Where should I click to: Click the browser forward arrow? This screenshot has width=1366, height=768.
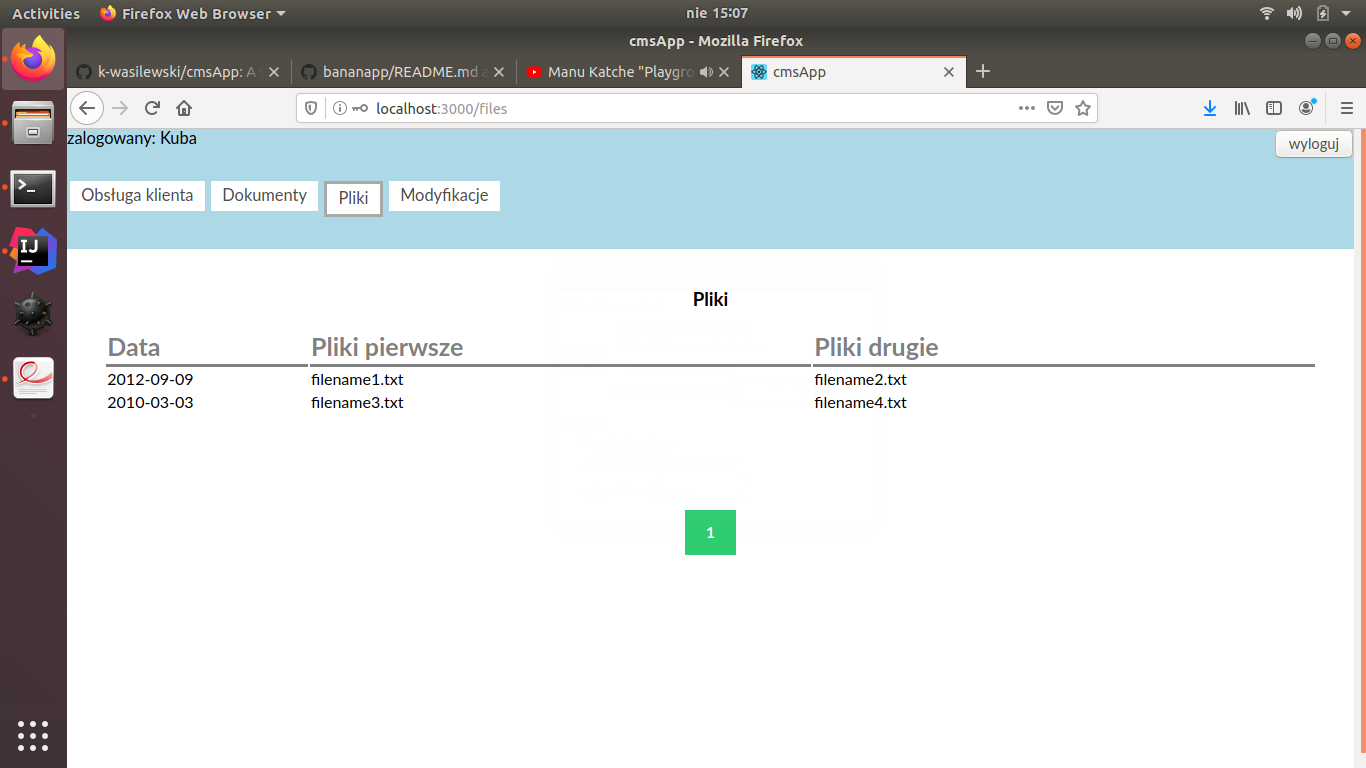tap(120, 108)
